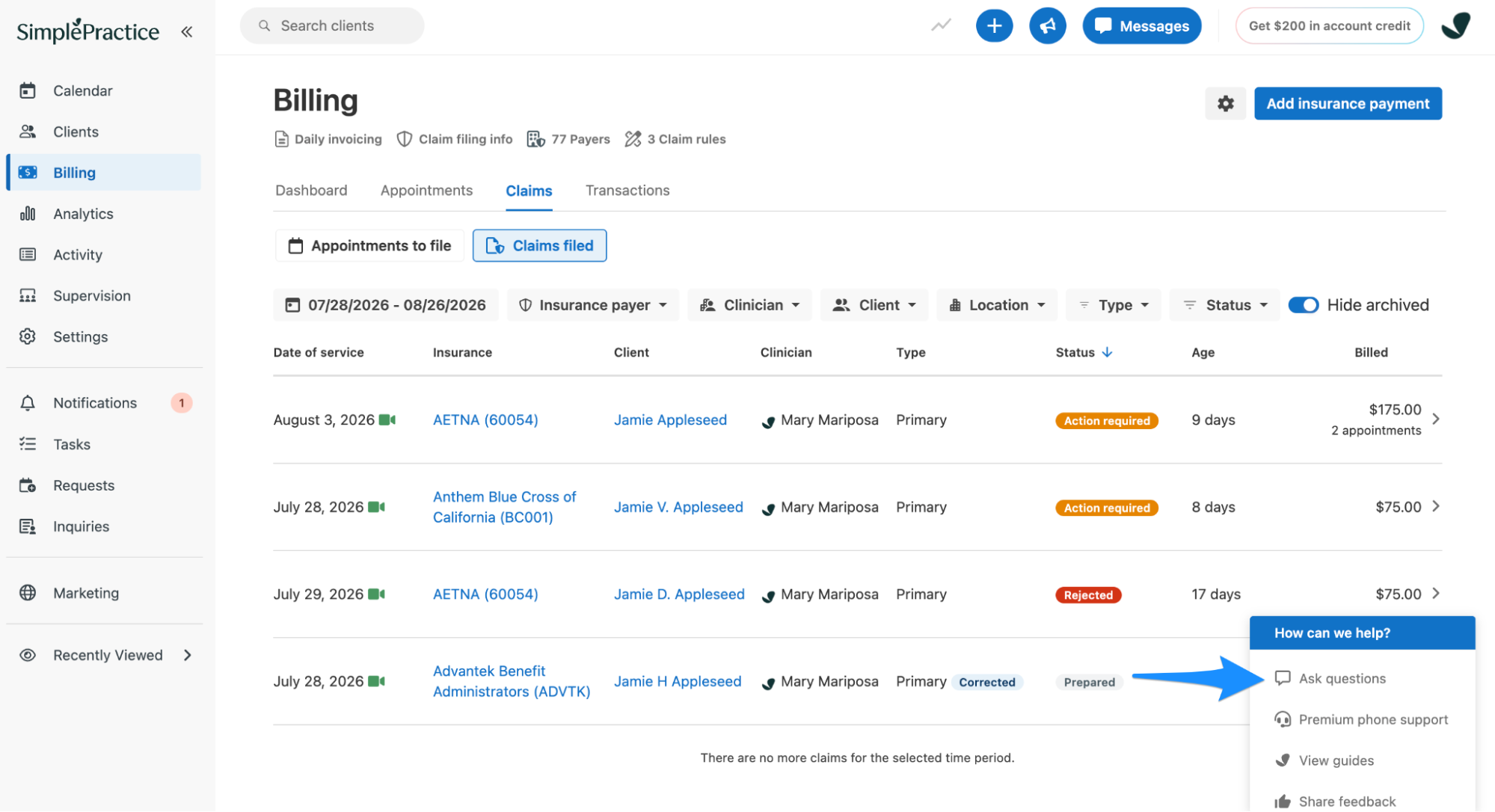Click the Corrected tag on Advantek row
The height and width of the screenshot is (812, 1495).
point(987,683)
